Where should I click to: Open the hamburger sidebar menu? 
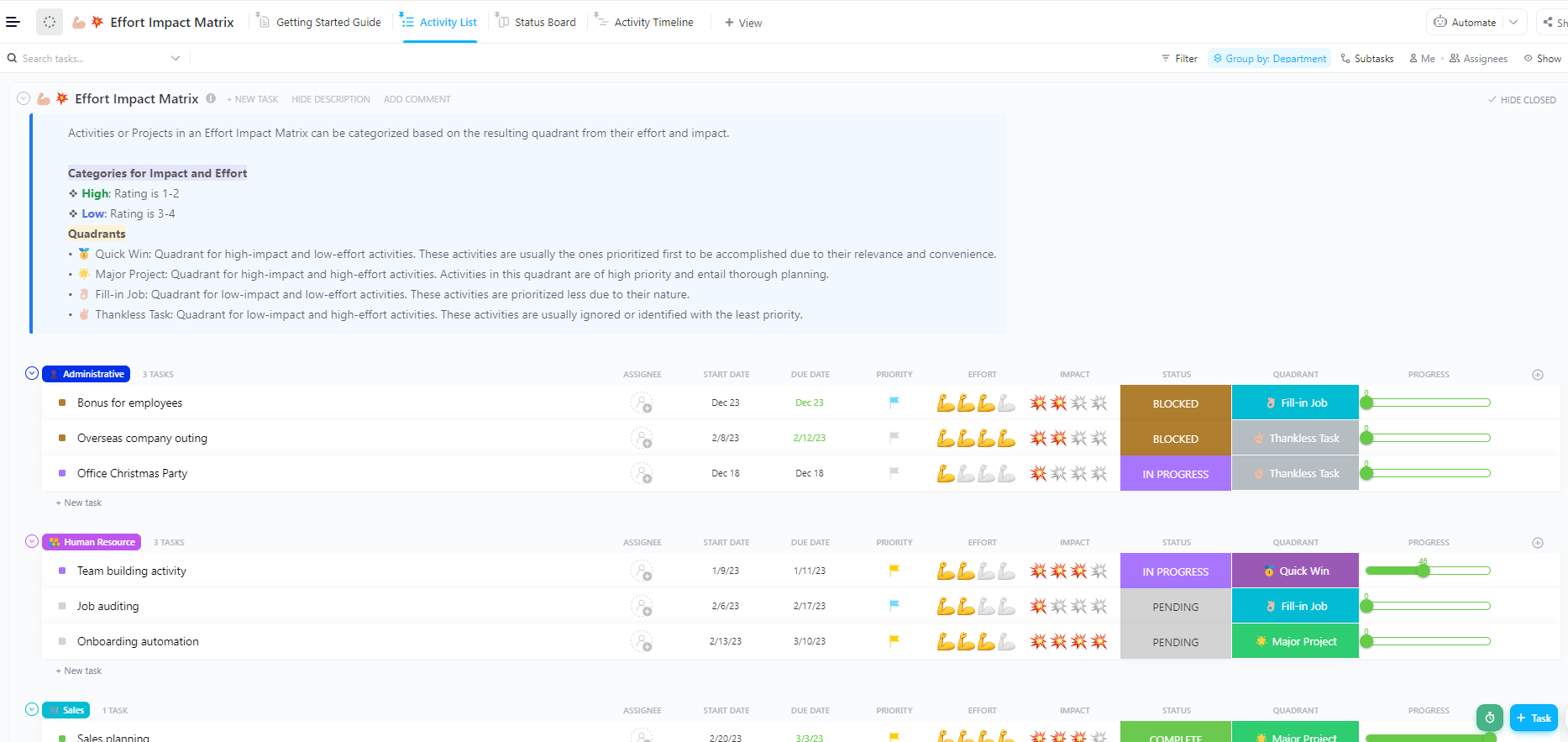[13, 22]
